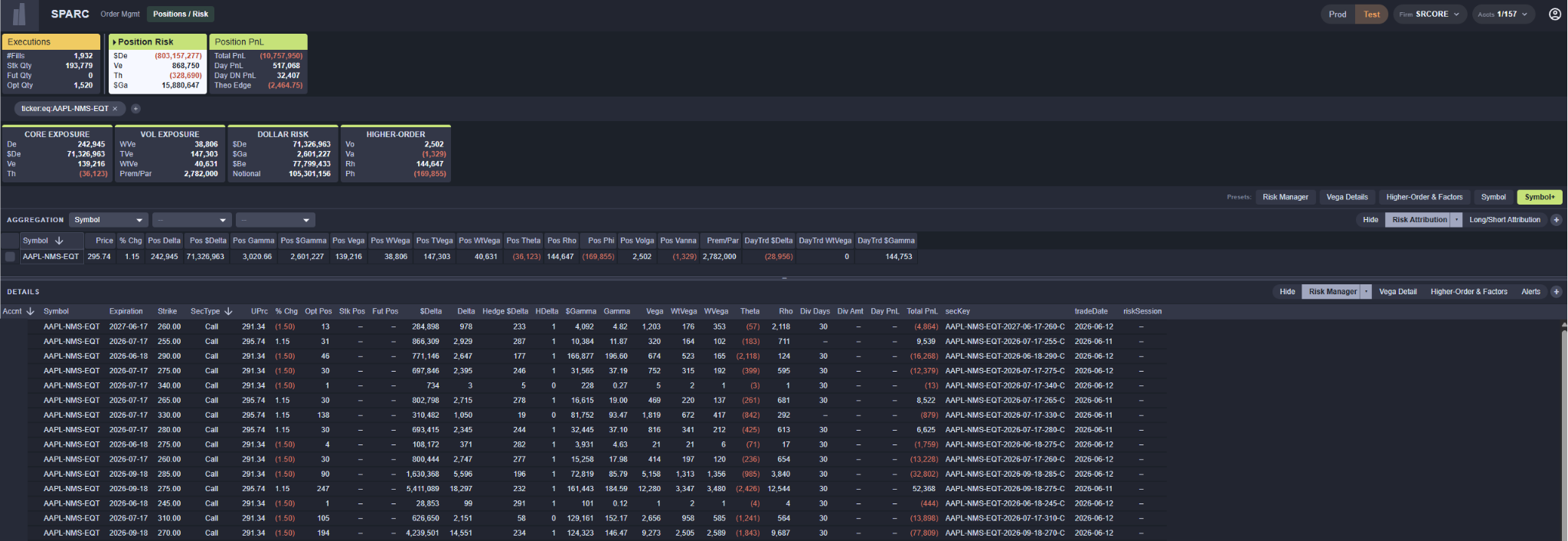1568x541 pixels.
Task: Switch to Long/Short Attribution tab
Action: pos(1504,220)
